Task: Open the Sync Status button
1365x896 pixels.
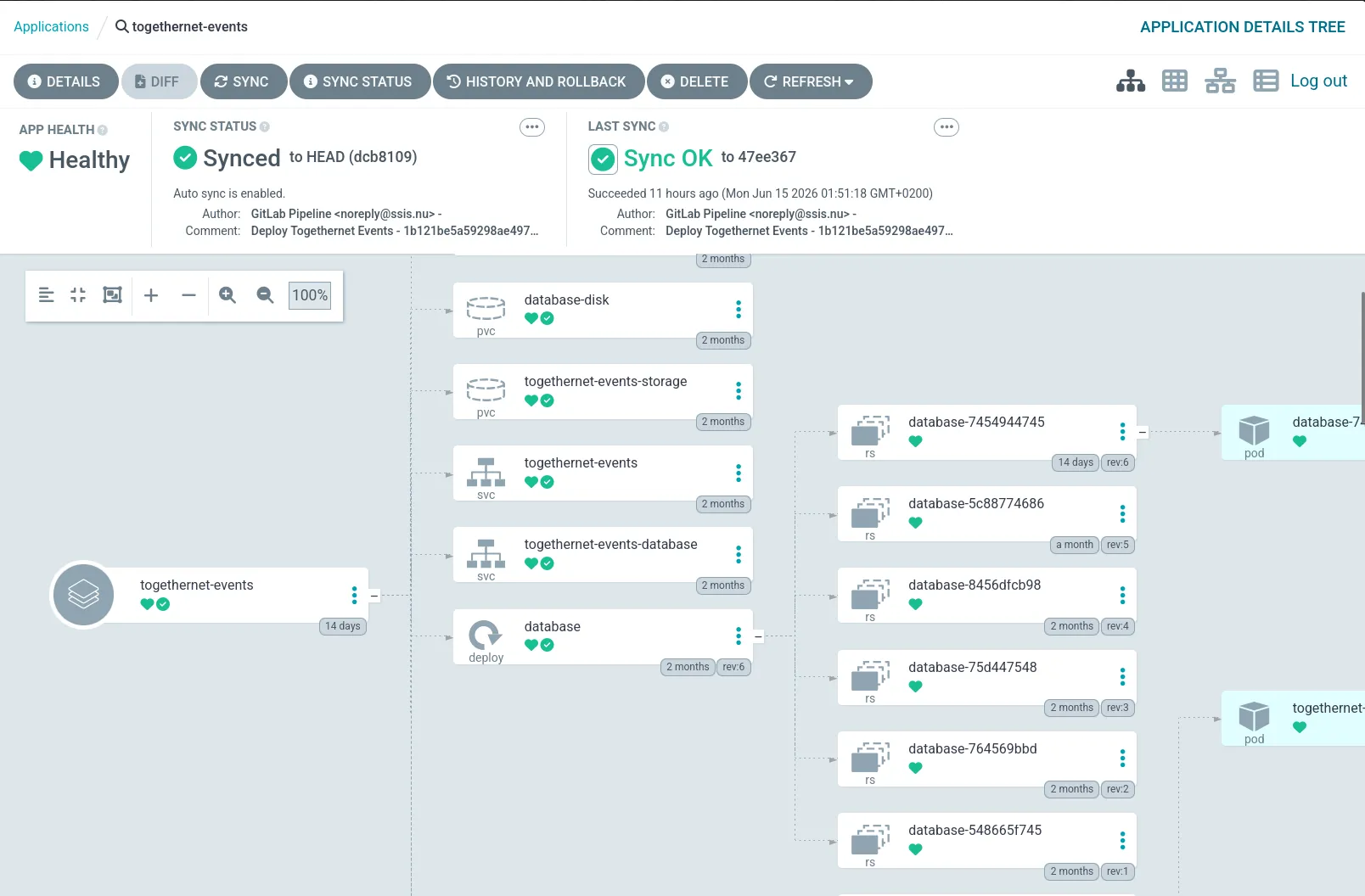Action: (359, 81)
